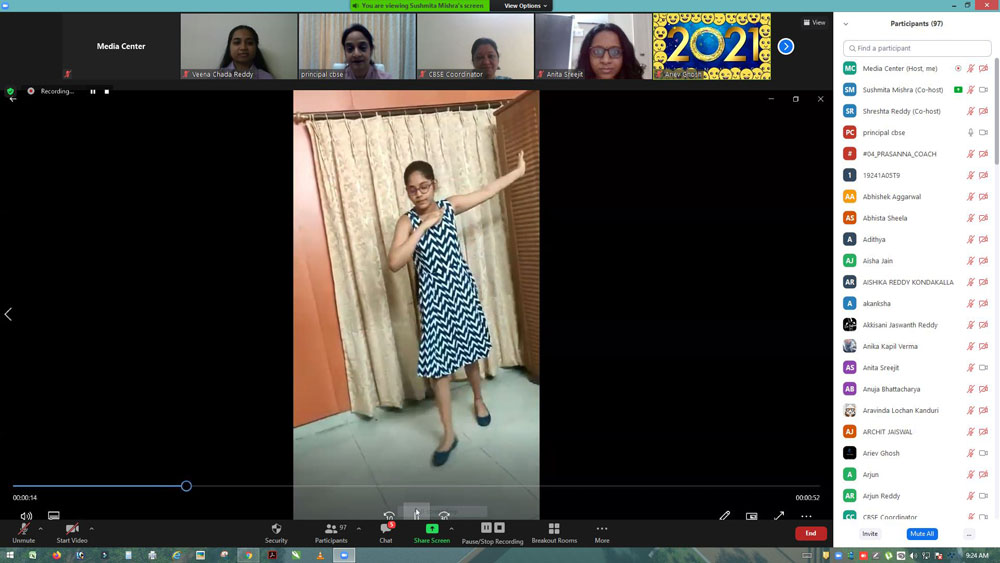Viewport: 1000px width, 563px height.
Task: Toggle video player volume speaker icon
Action: [26, 516]
